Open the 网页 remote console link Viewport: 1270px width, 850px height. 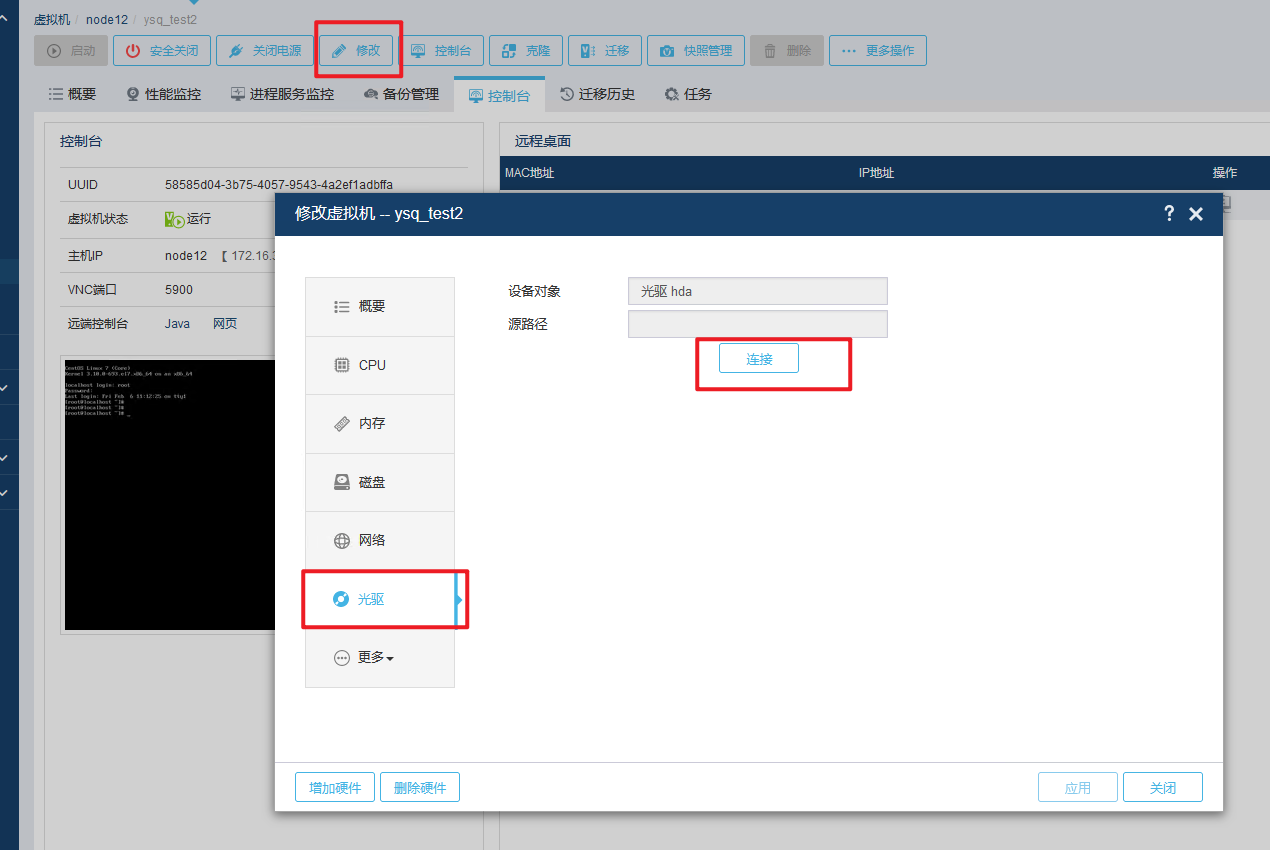(225, 324)
